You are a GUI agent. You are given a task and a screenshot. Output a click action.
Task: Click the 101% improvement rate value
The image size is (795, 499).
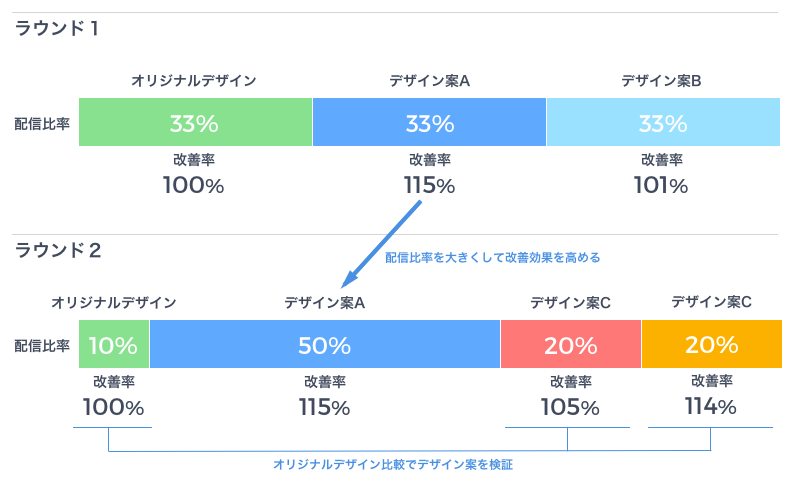(661, 186)
